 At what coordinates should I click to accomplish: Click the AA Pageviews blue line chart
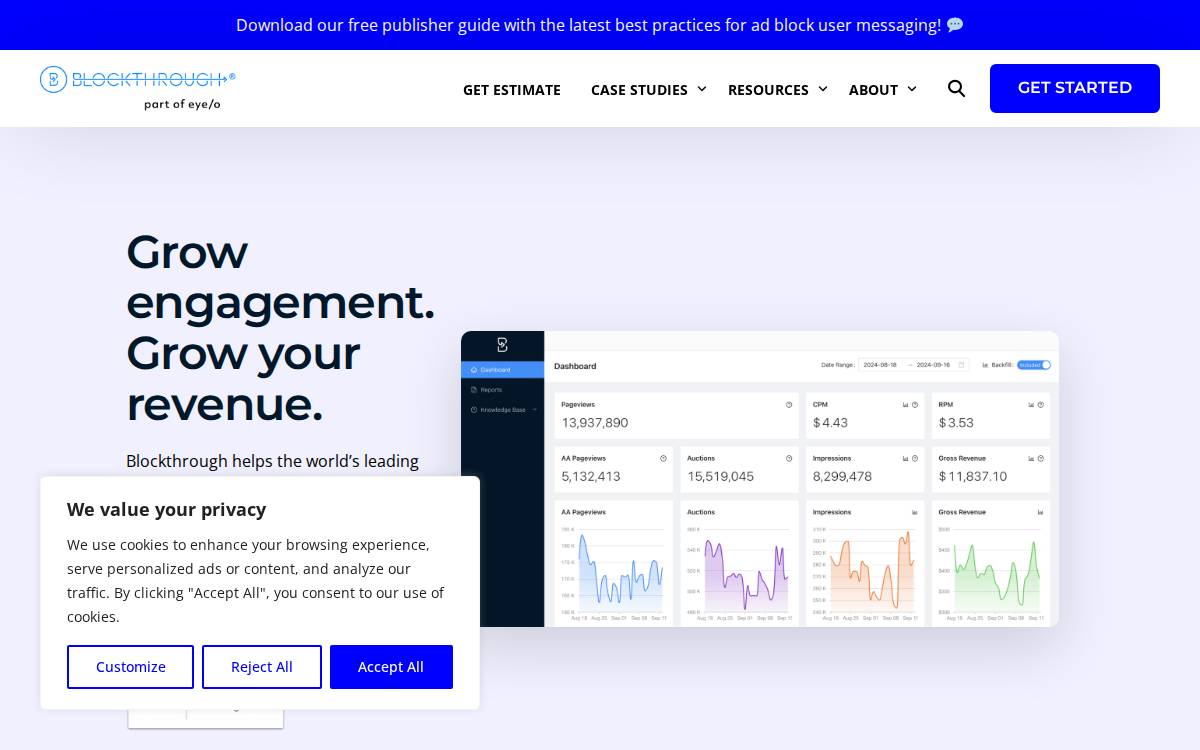coord(620,570)
